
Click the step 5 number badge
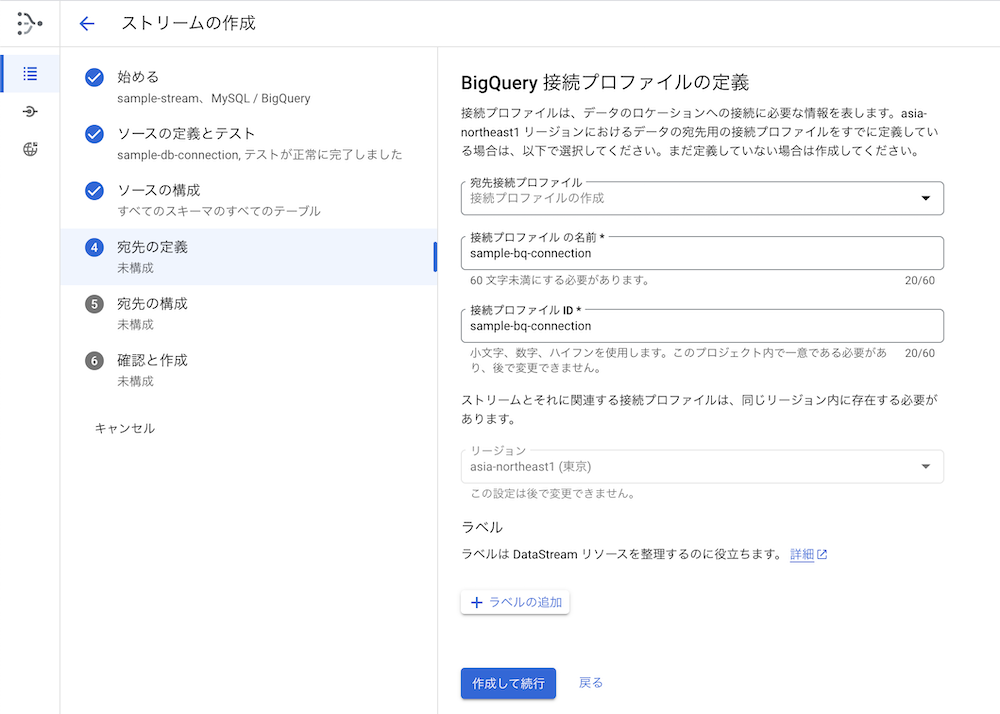[94, 304]
